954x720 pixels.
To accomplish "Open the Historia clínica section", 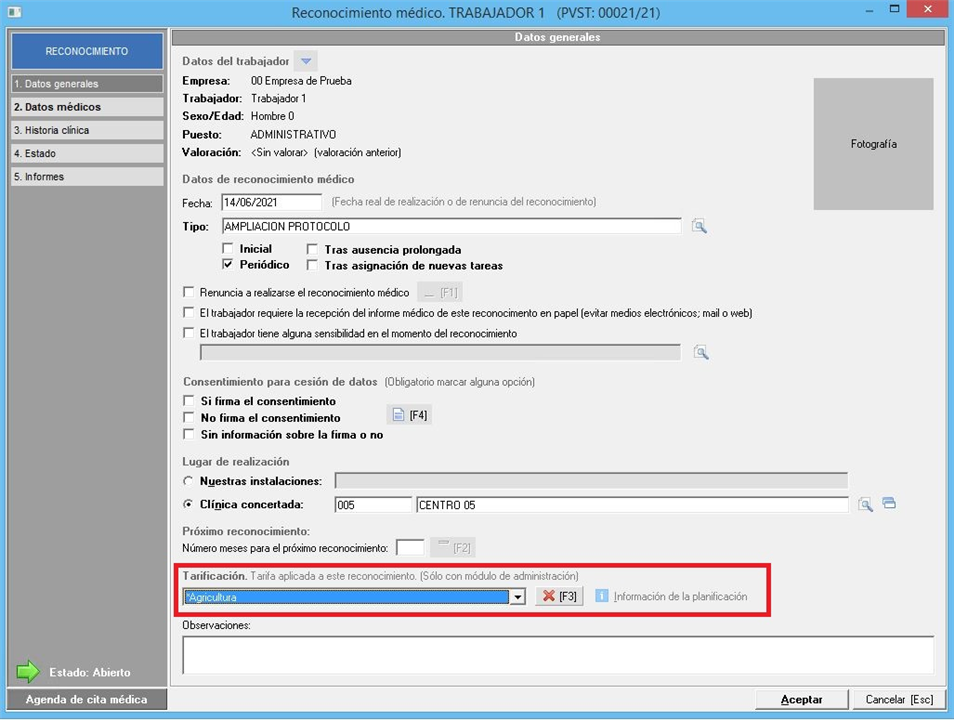I will point(86,130).
